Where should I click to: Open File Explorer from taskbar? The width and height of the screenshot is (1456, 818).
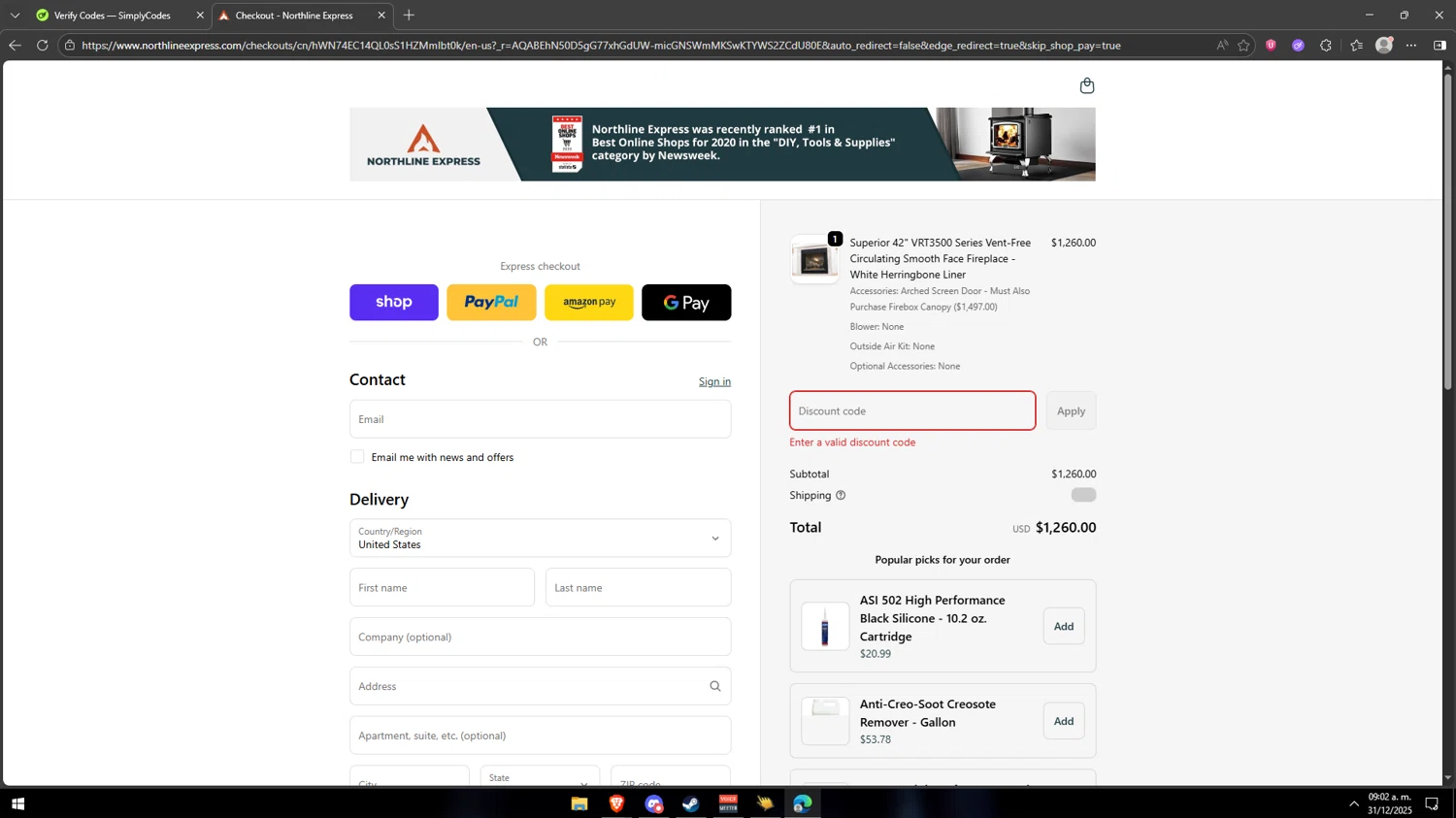click(579, 803)
